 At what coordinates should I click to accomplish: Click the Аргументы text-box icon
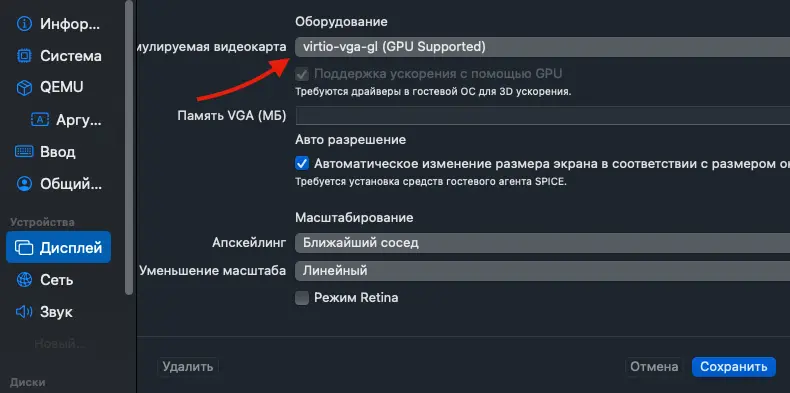click(40, 119)
